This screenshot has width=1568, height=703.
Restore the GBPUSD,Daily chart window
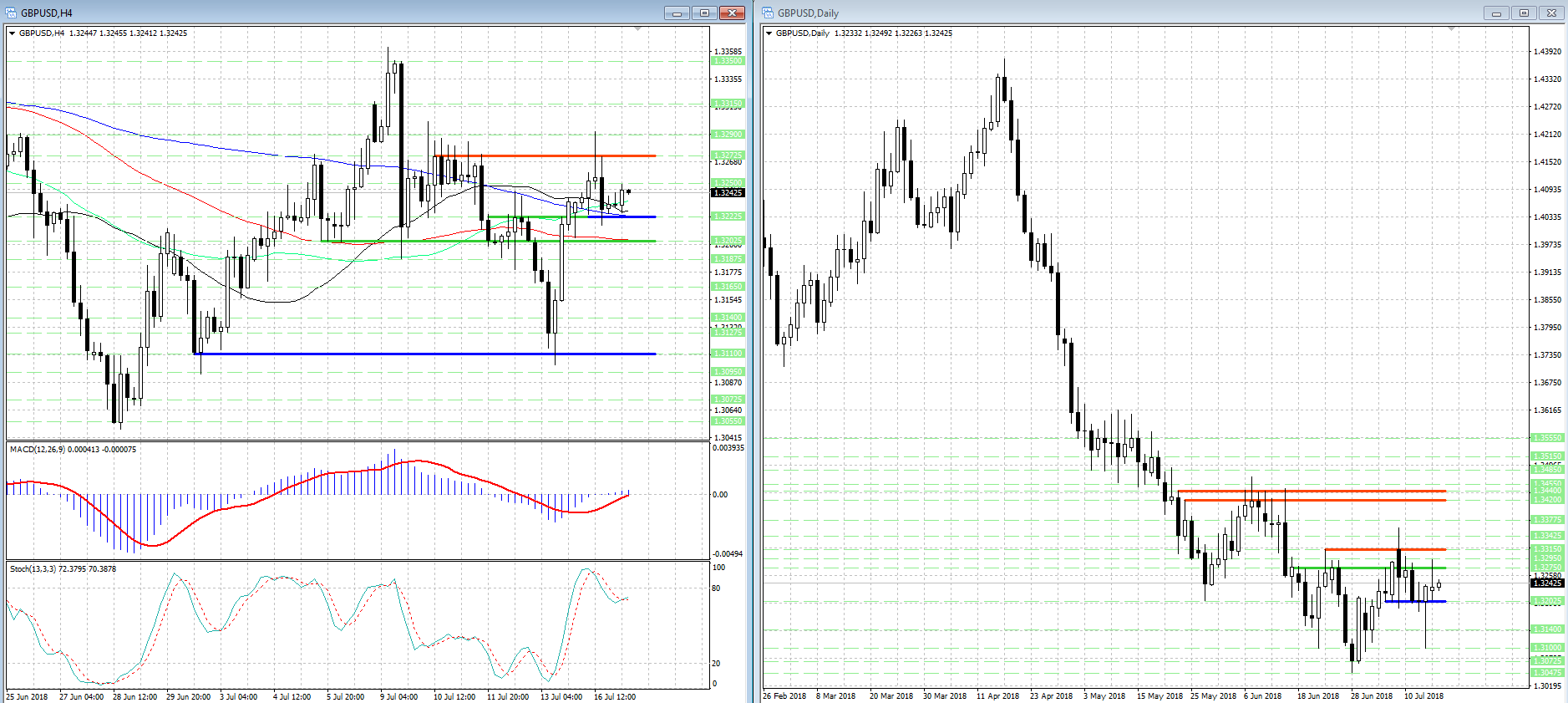pos(1524,13)
